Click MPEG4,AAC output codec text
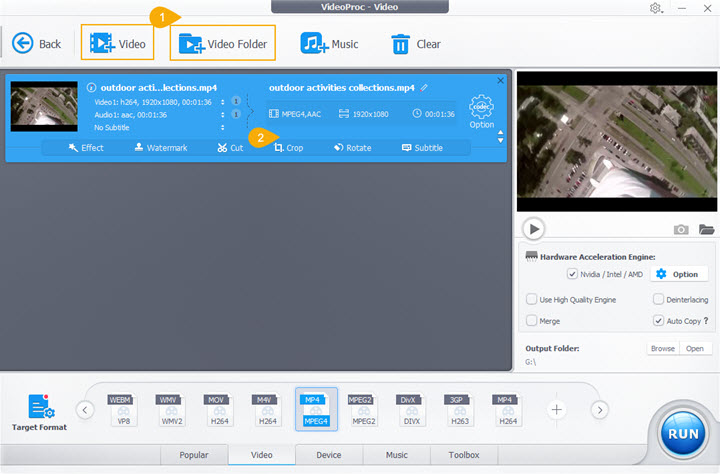 point(301,114)
